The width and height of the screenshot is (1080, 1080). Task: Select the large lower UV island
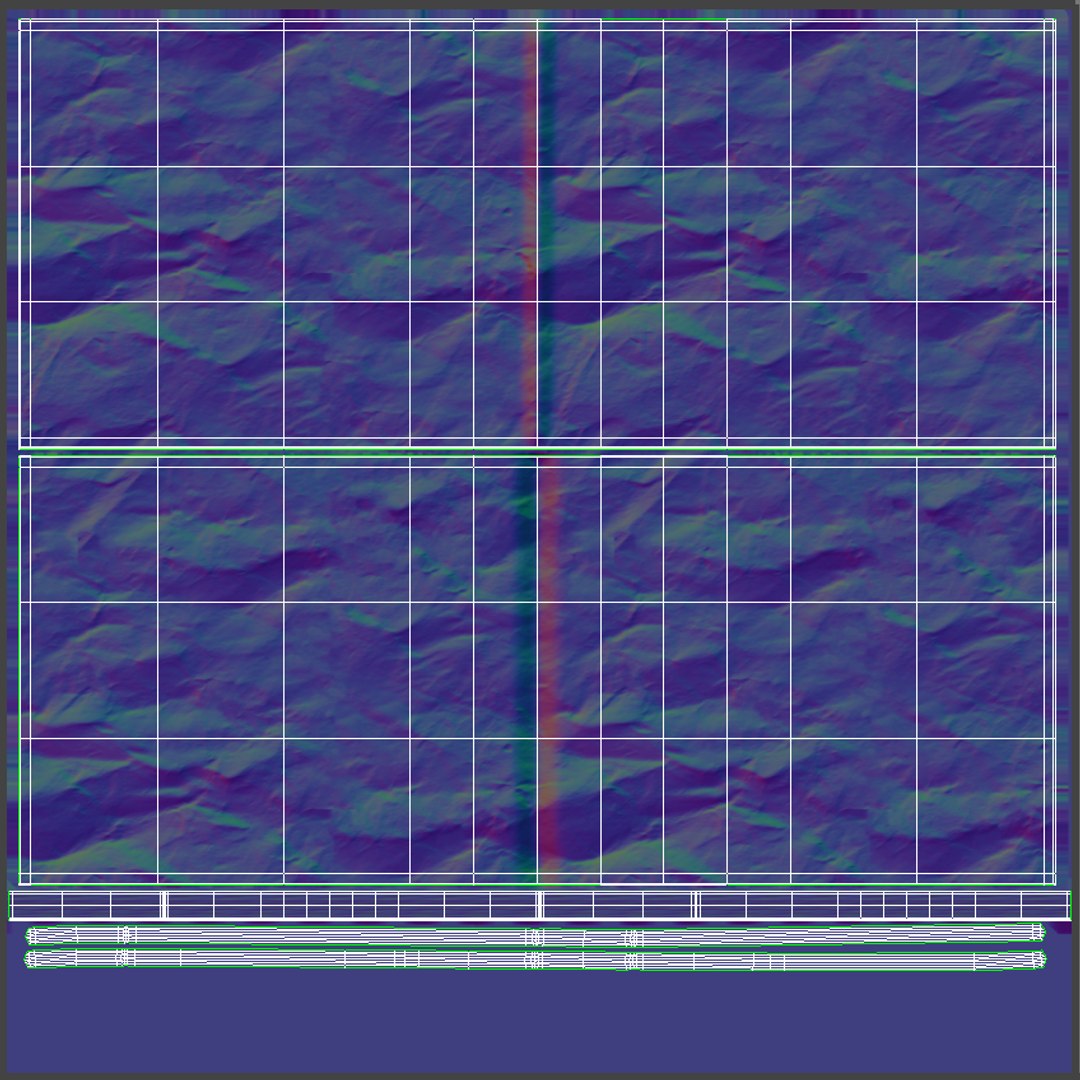point(537,670)
